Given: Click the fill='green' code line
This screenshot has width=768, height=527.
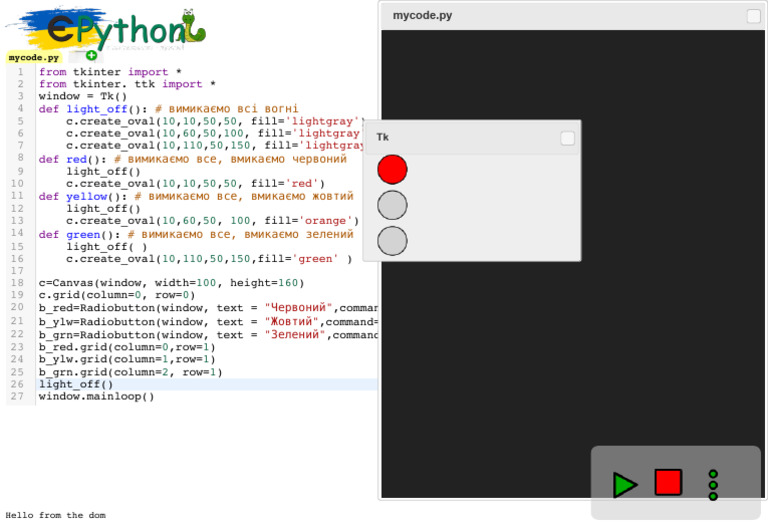Looking at the screenshot, I should (209, 259).
